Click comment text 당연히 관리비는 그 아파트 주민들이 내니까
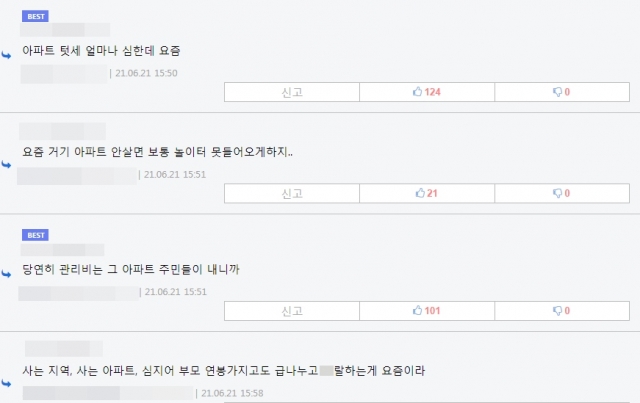The height and width of the screenshot is (403, 640). pos(131,269)
